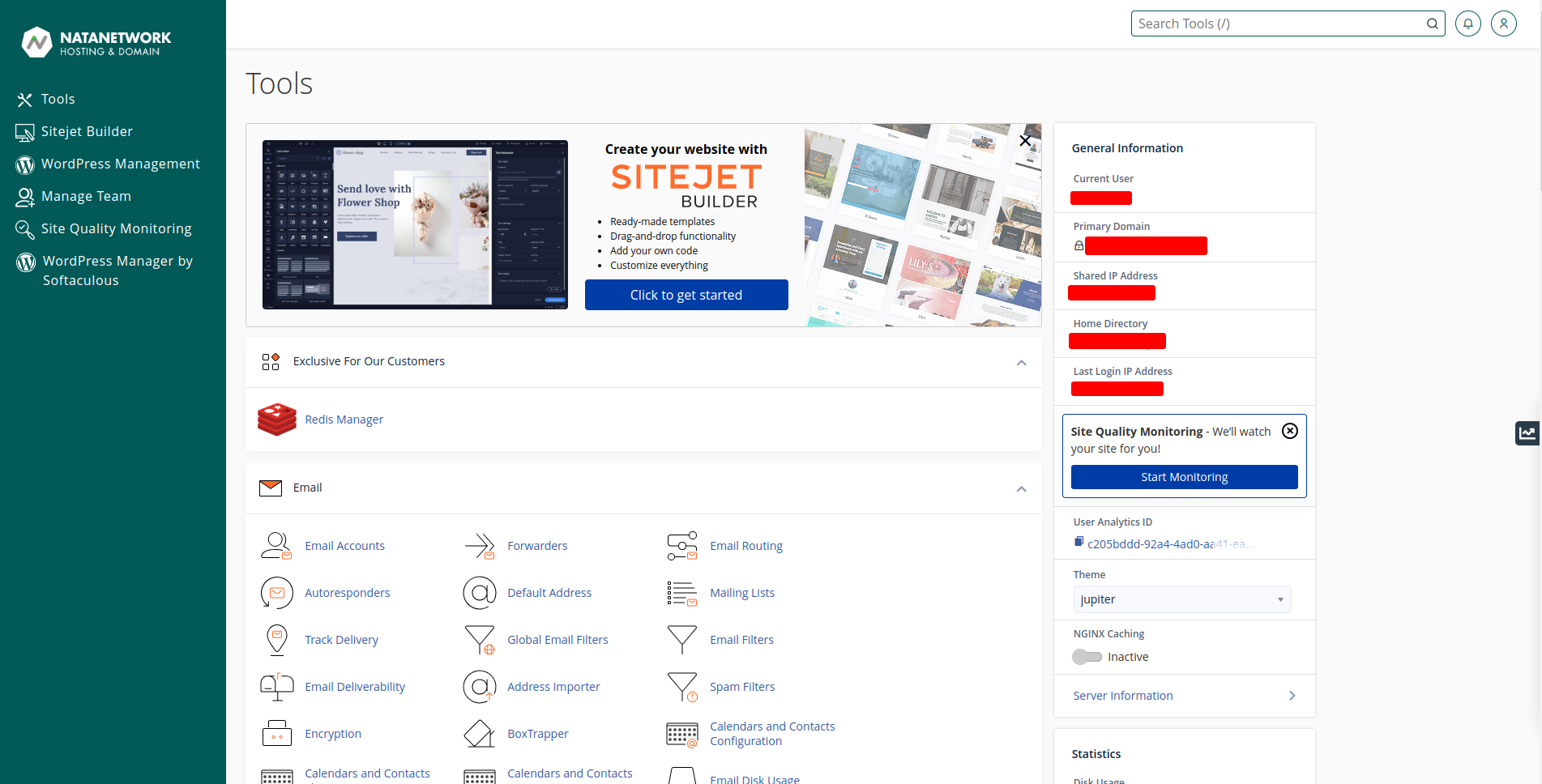Click the Encryption lock icon

pyautogui.click(x=276, y=734)
